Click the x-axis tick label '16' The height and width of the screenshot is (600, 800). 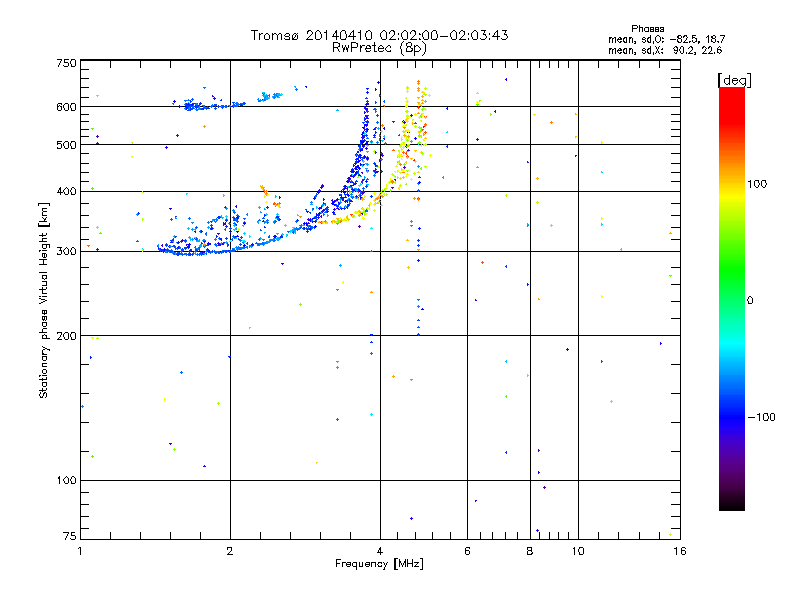click(680, 551)
